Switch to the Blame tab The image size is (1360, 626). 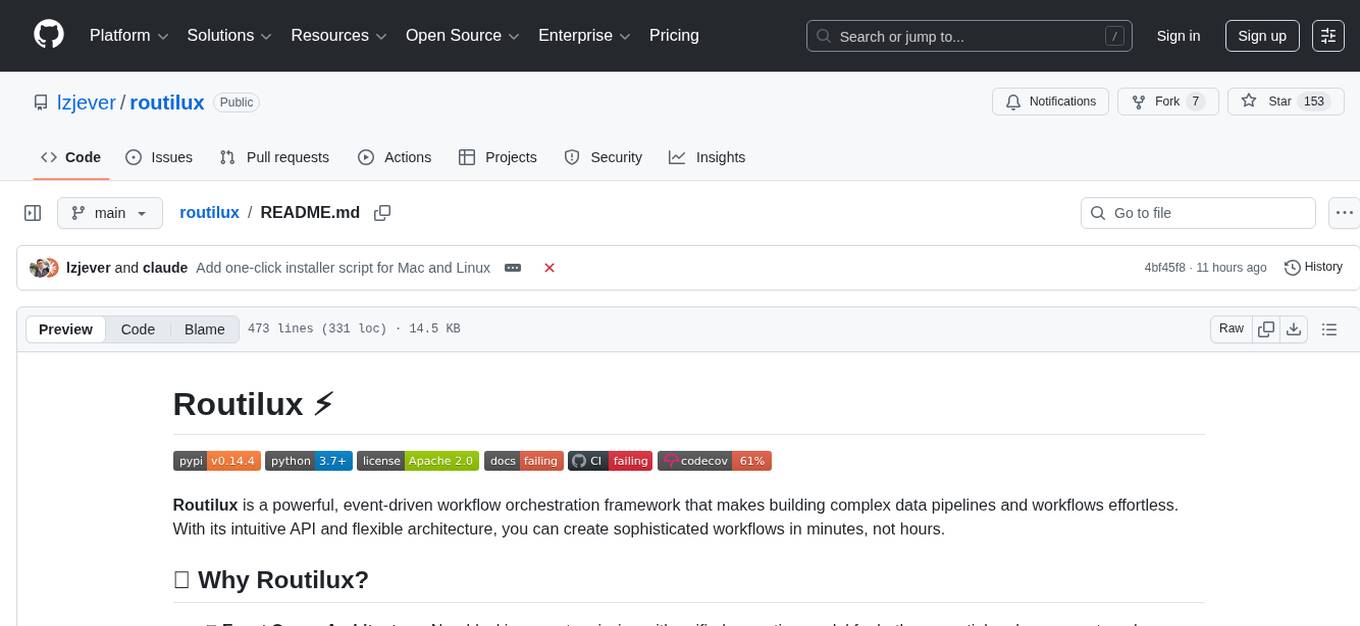point(204,329)
